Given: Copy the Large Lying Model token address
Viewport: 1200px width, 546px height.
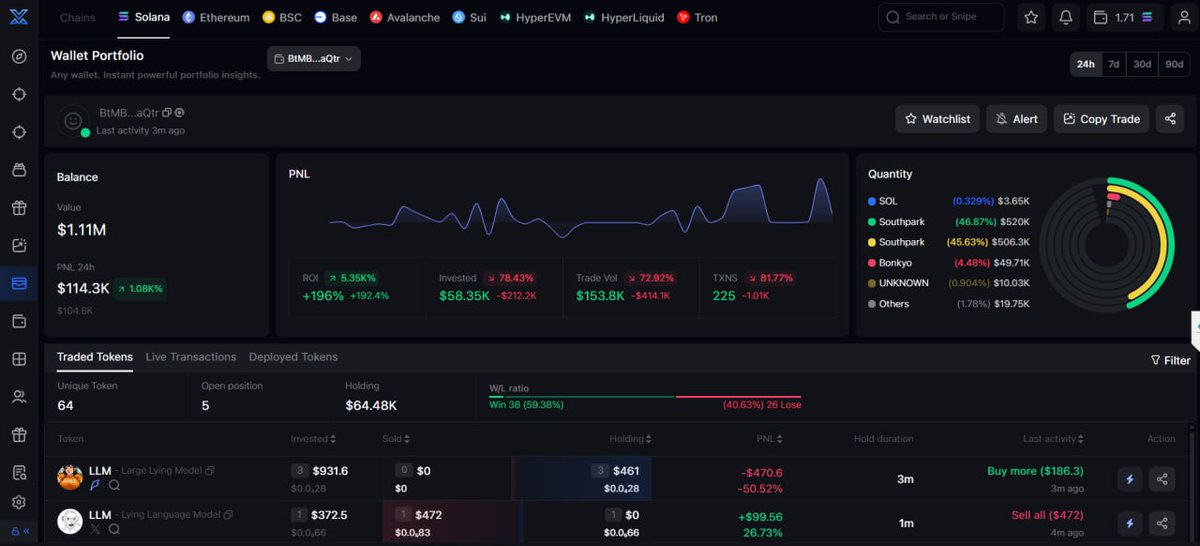Looking at the screenshot, I should pyautogui.click(x=210, y=471).
